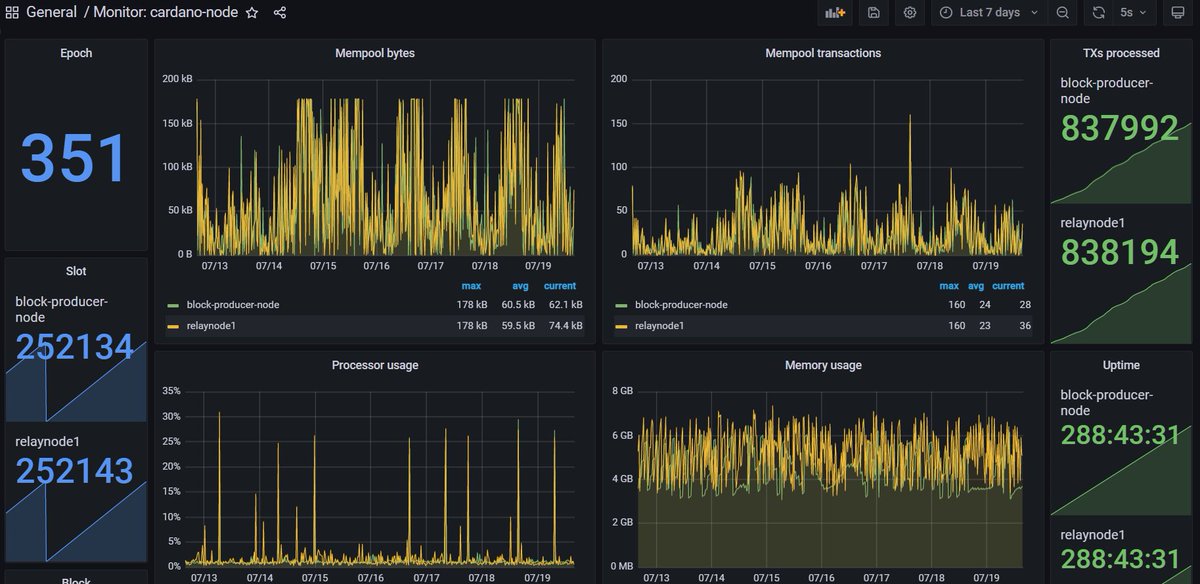Viewport: 1200px width, 584px height.
Task: Open the Last 7 days time picker
Action: click(990, 13)
